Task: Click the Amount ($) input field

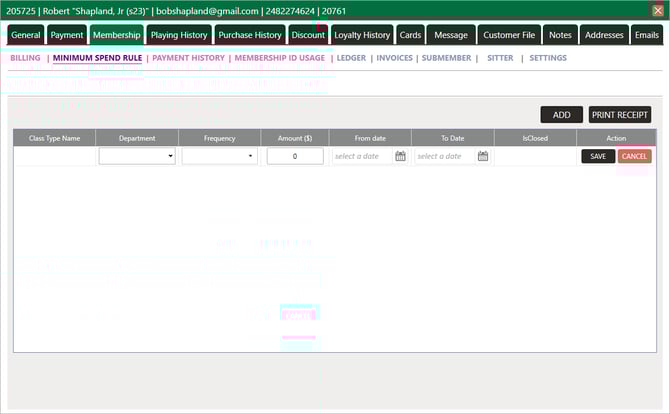Action: coord(295,156)
